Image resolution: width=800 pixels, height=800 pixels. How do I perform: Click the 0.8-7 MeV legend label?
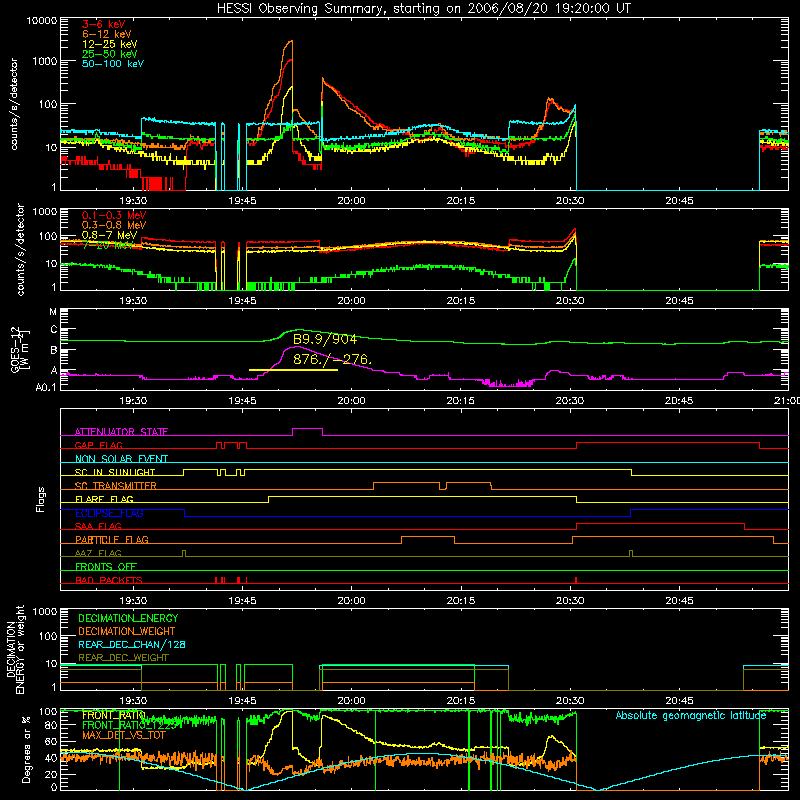tap(110, 235)
